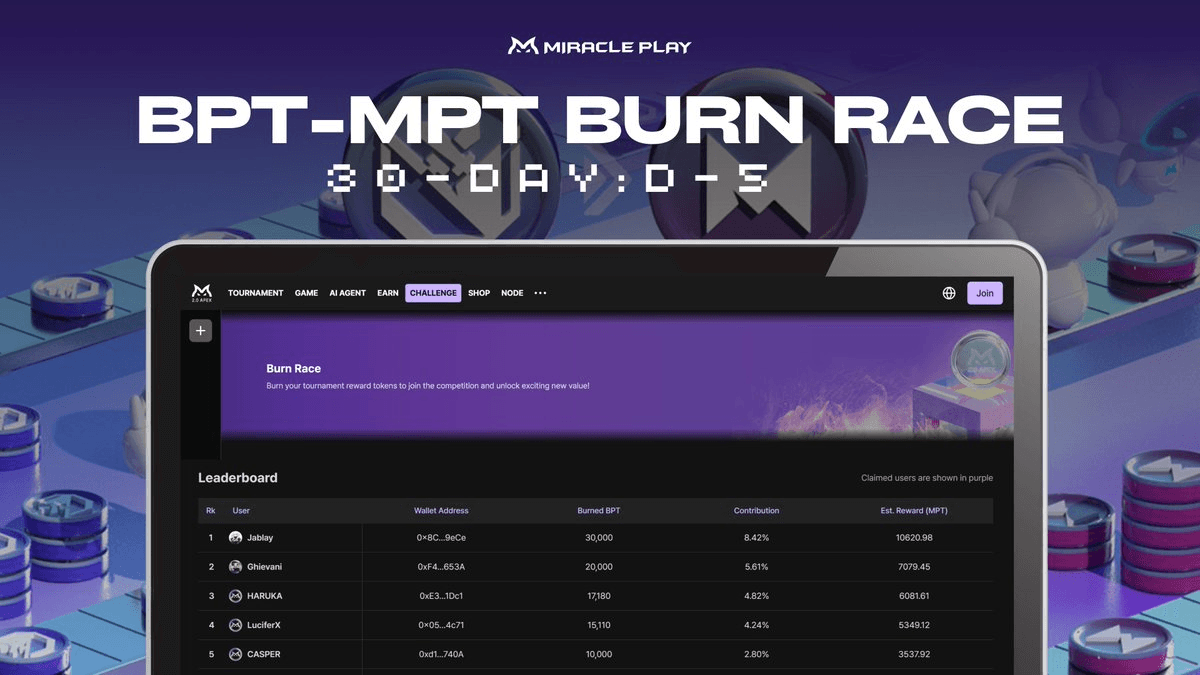Click Jablay's avatar icon
The width and height of the screenshot is (1200, 675).
(x=235, y=538)
